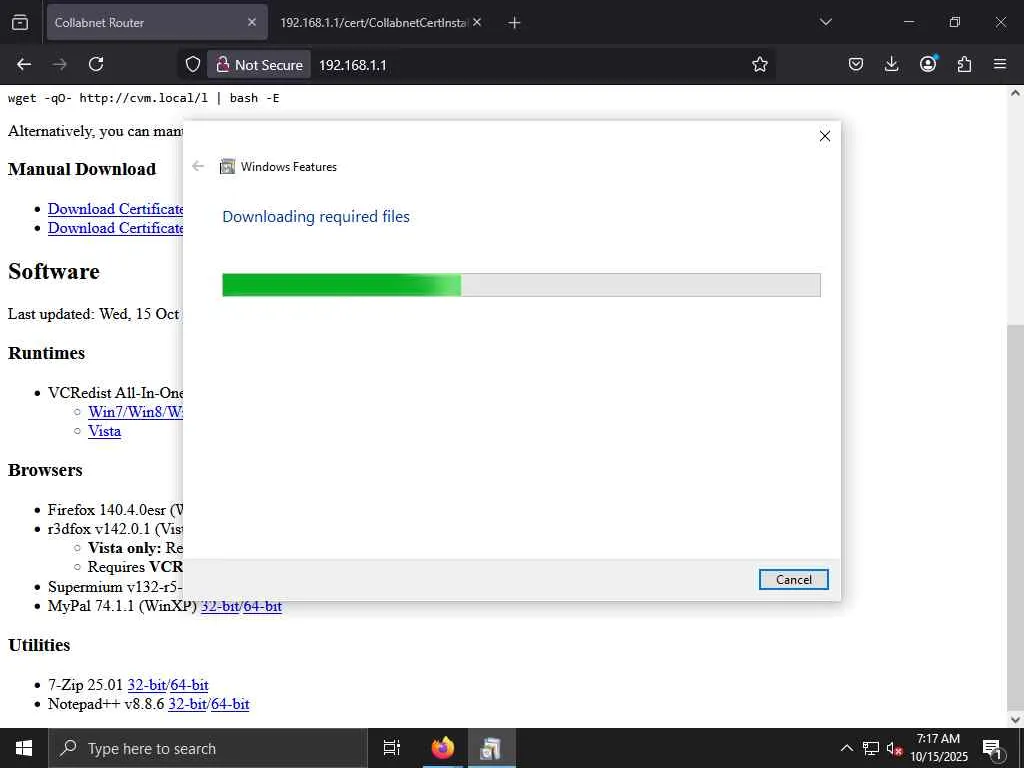This screenshot has width=1024, height=768.
Task: Click the Manual Download heading
Action: click(82, 169)
